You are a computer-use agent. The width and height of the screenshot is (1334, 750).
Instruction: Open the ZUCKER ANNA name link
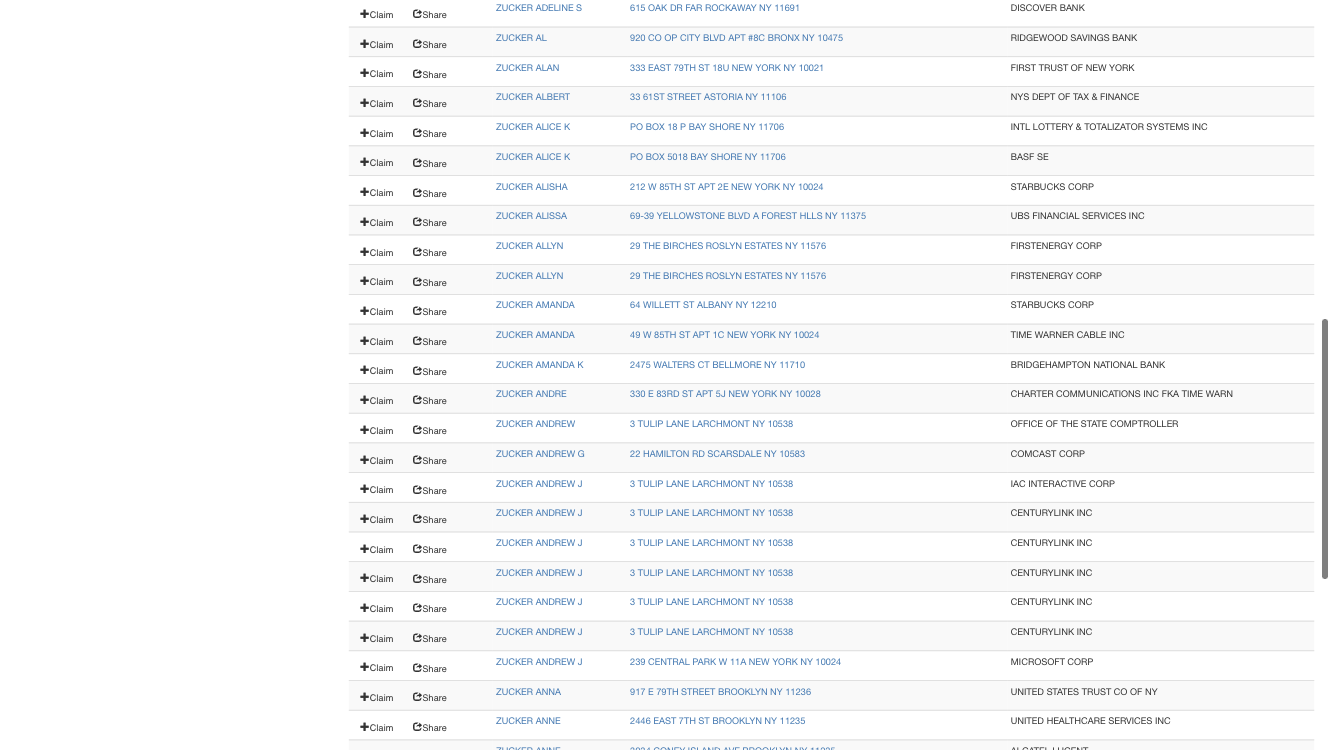coord(529,692)
